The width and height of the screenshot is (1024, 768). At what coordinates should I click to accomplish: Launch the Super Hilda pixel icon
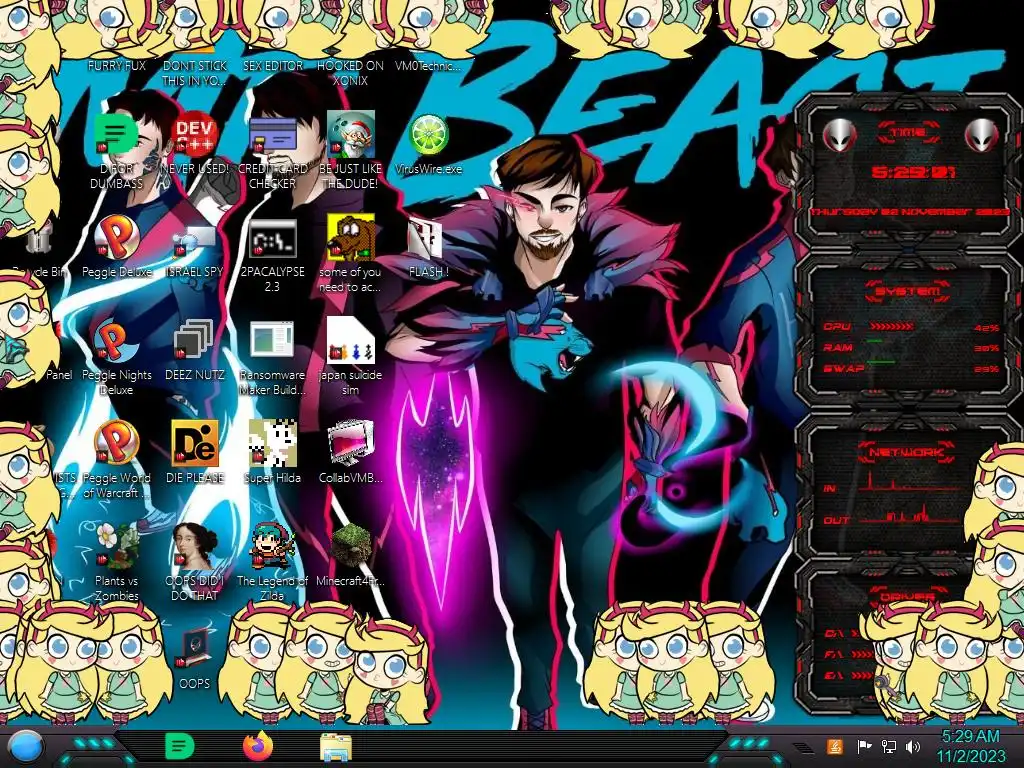(272, 443)
